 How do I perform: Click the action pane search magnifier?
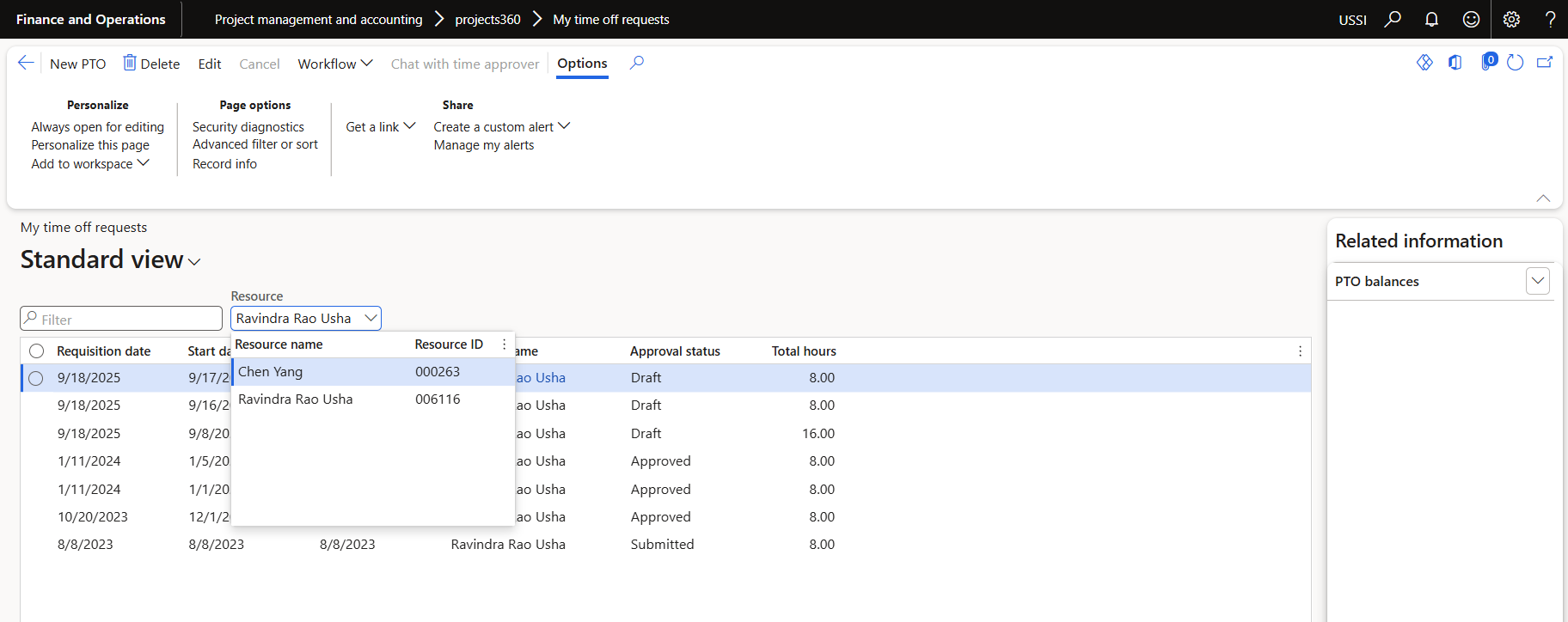(636, 63)
